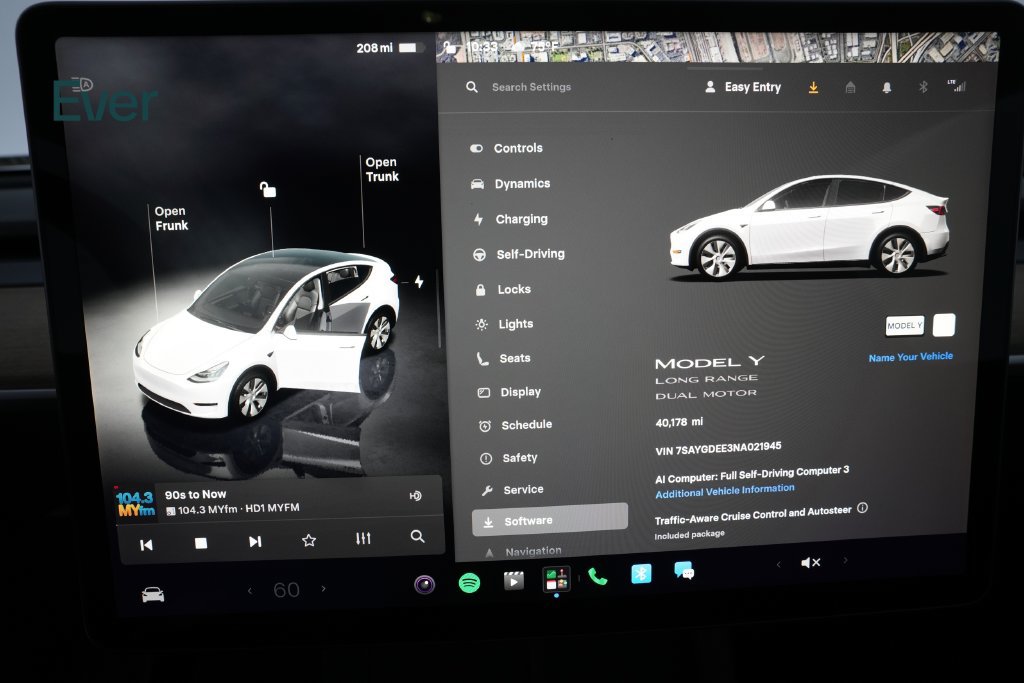The height and width of the screenshot is (683, 1024).
Task: Select the Software menu item
Action: point(549,520)
